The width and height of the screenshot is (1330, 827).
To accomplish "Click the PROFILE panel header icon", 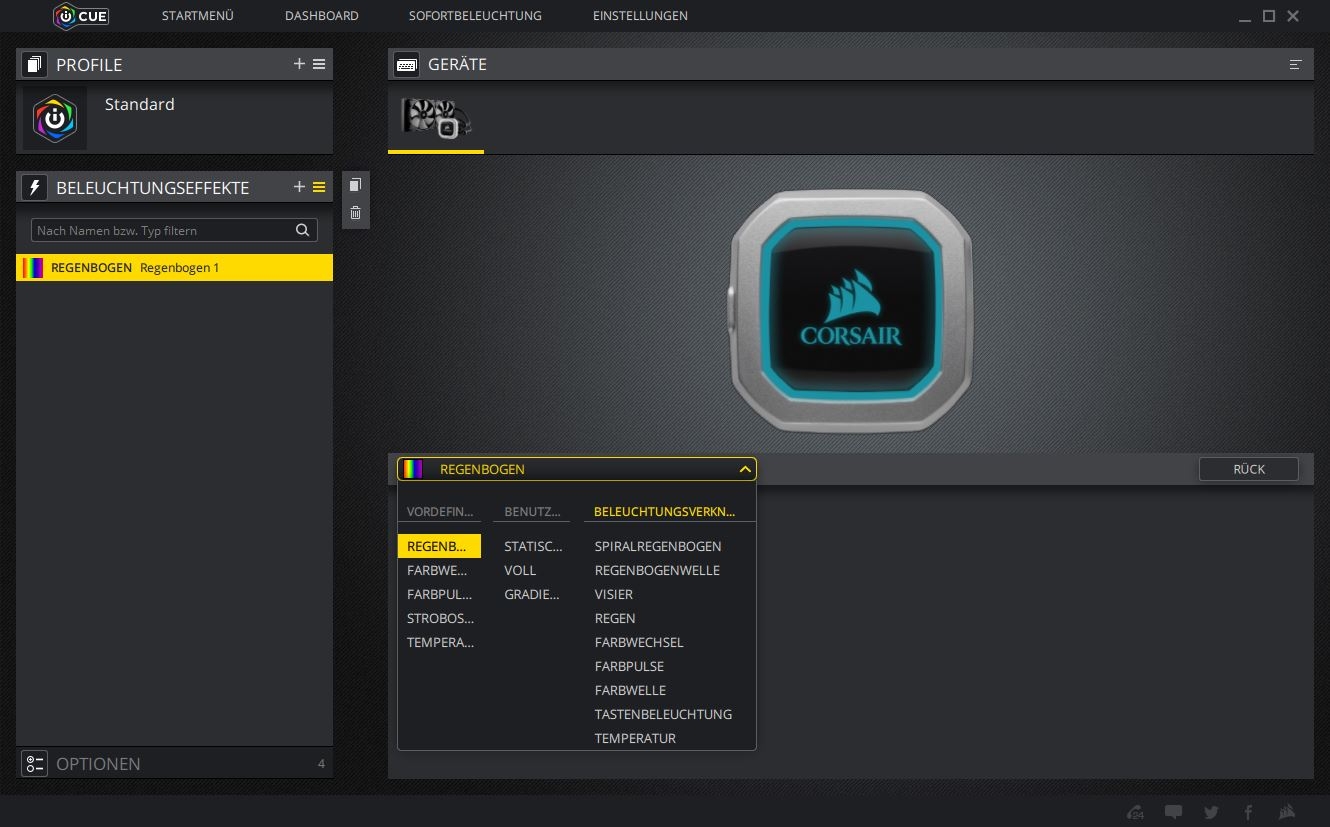I will pyautogui.click(x=35, y=64).
